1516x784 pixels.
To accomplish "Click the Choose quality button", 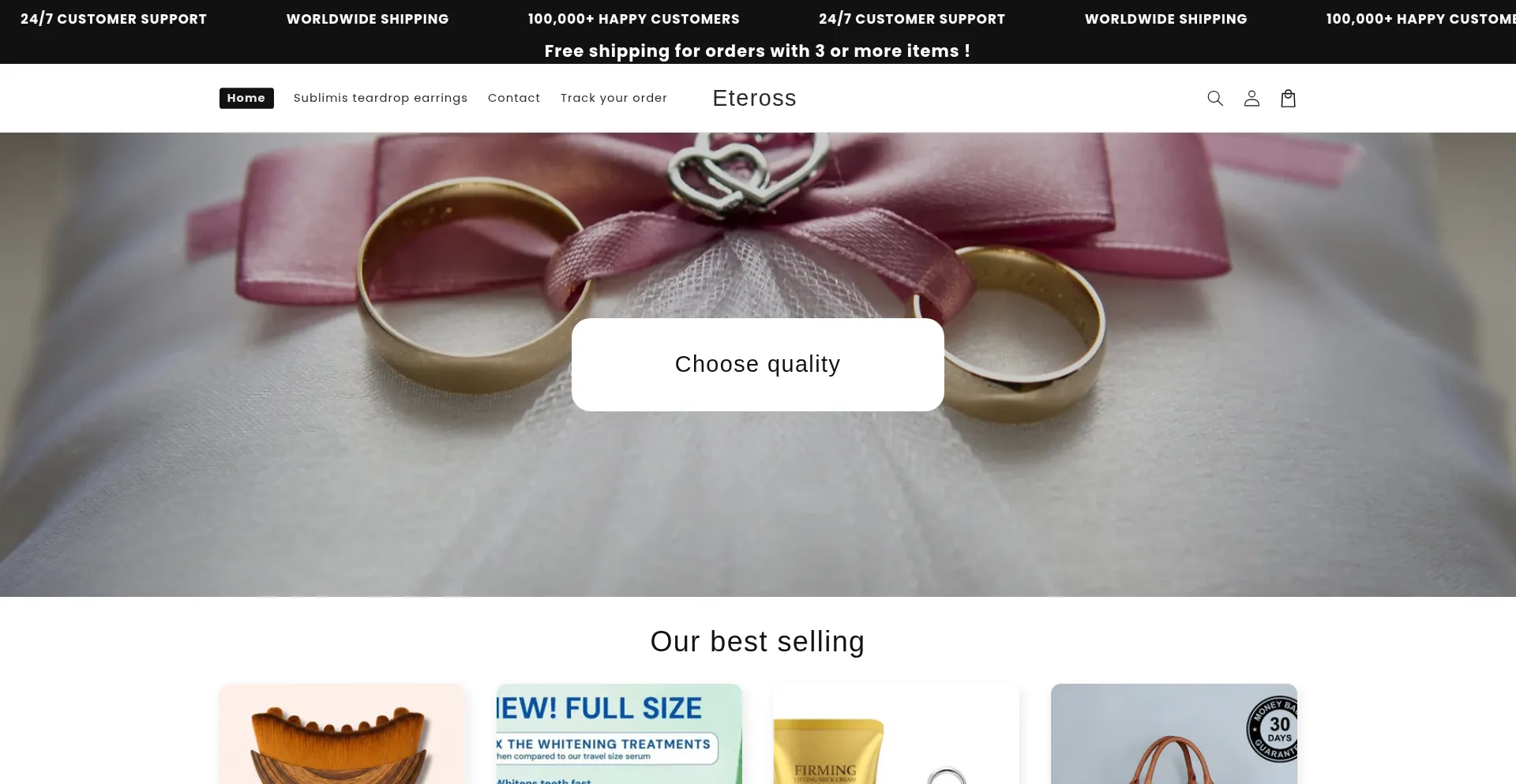I will 758,365.
